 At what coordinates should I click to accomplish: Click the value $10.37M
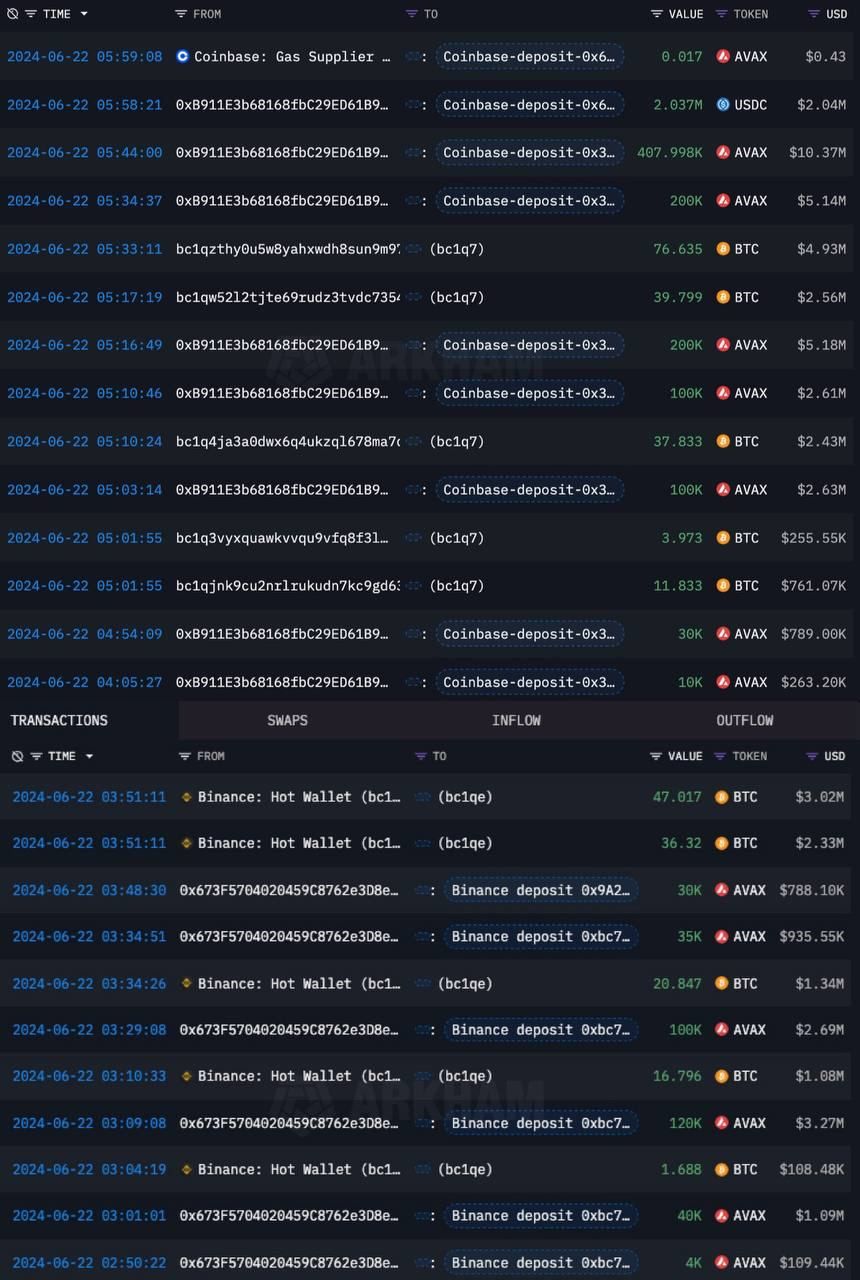(817, 152)
